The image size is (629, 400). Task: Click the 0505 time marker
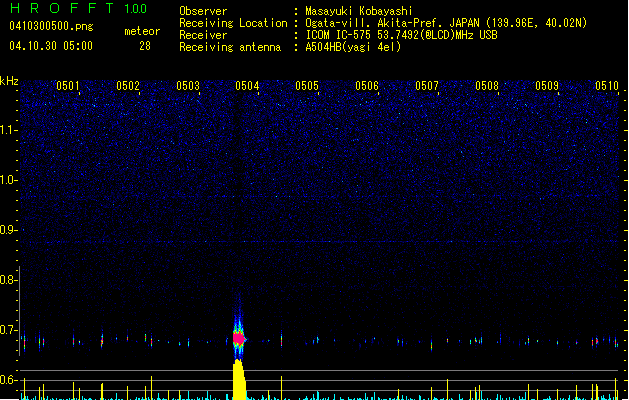pos(307,86)
